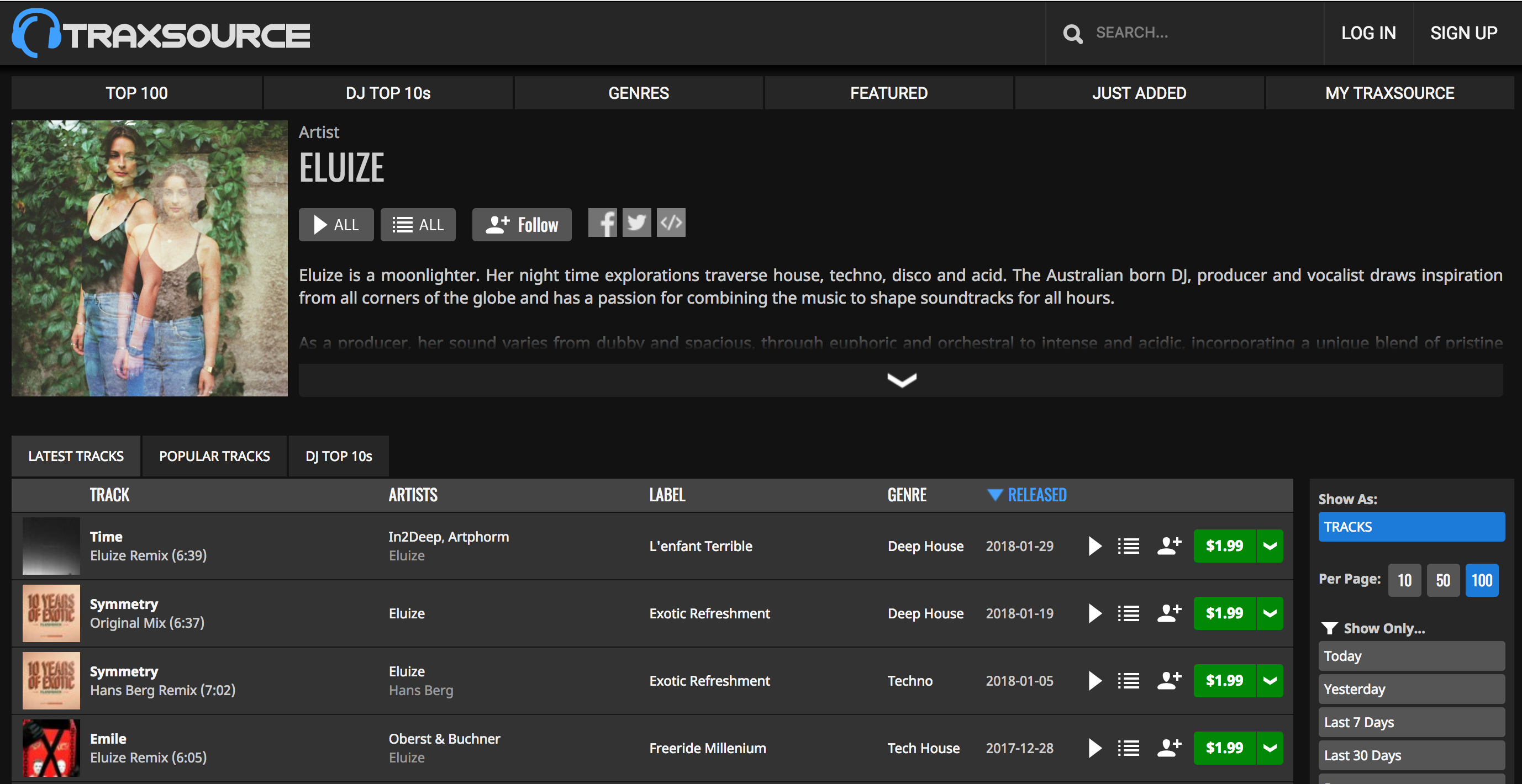Set per page to 10
This screenshot has height=784, width=1522.
coord(1404,580)
